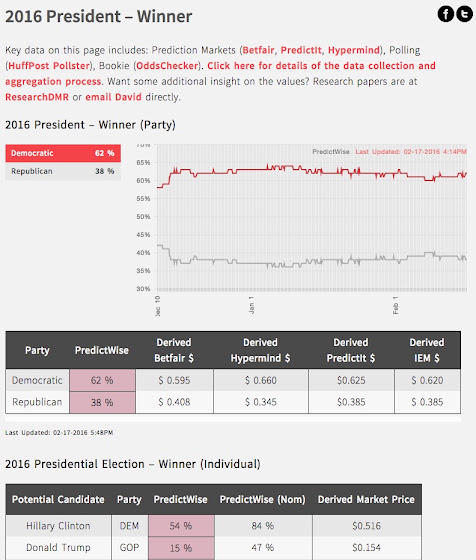Open the OddsChecker bookie link
This screenshot has width=476, height=560.
point(167,66)
